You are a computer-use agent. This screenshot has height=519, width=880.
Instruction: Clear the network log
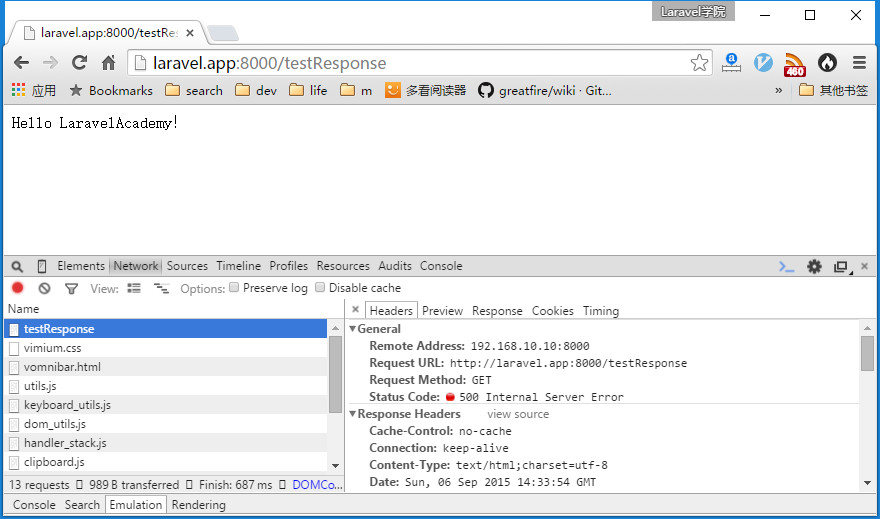coord(44,288)
